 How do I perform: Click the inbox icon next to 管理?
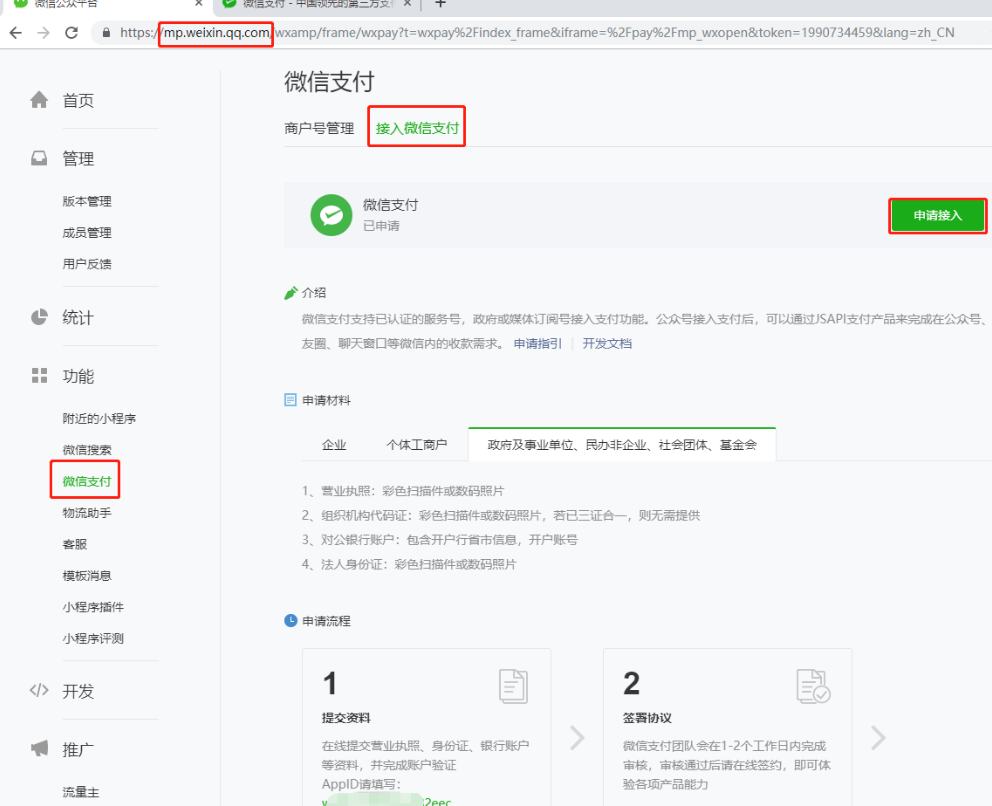(x=39, y=158)
